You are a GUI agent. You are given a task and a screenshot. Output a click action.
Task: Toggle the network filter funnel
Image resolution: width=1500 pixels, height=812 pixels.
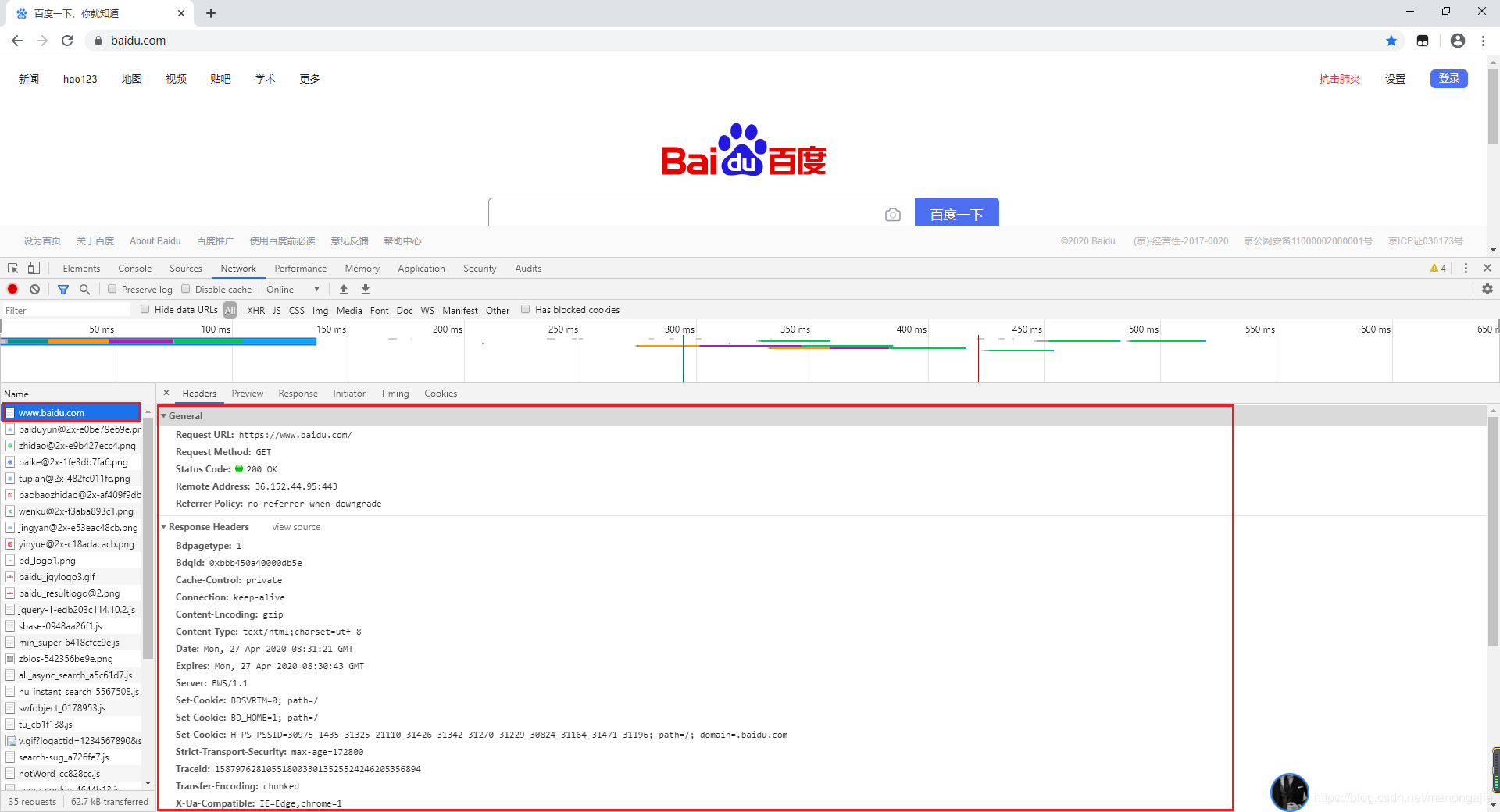[x=63, y=289]
